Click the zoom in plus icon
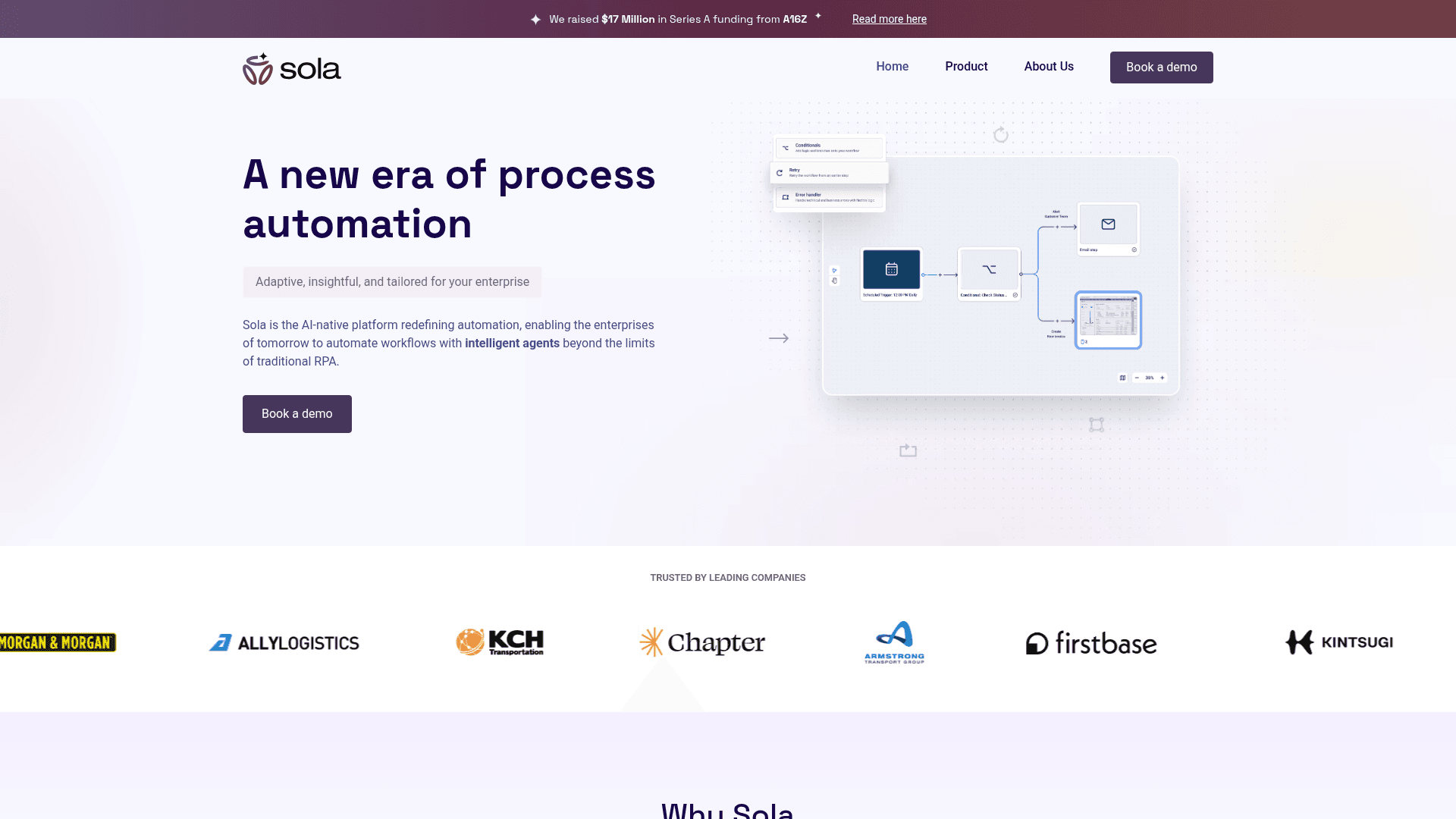The width and height of the screenshot is (1456, 819). pyautogui.click(x=1162, y=378)
